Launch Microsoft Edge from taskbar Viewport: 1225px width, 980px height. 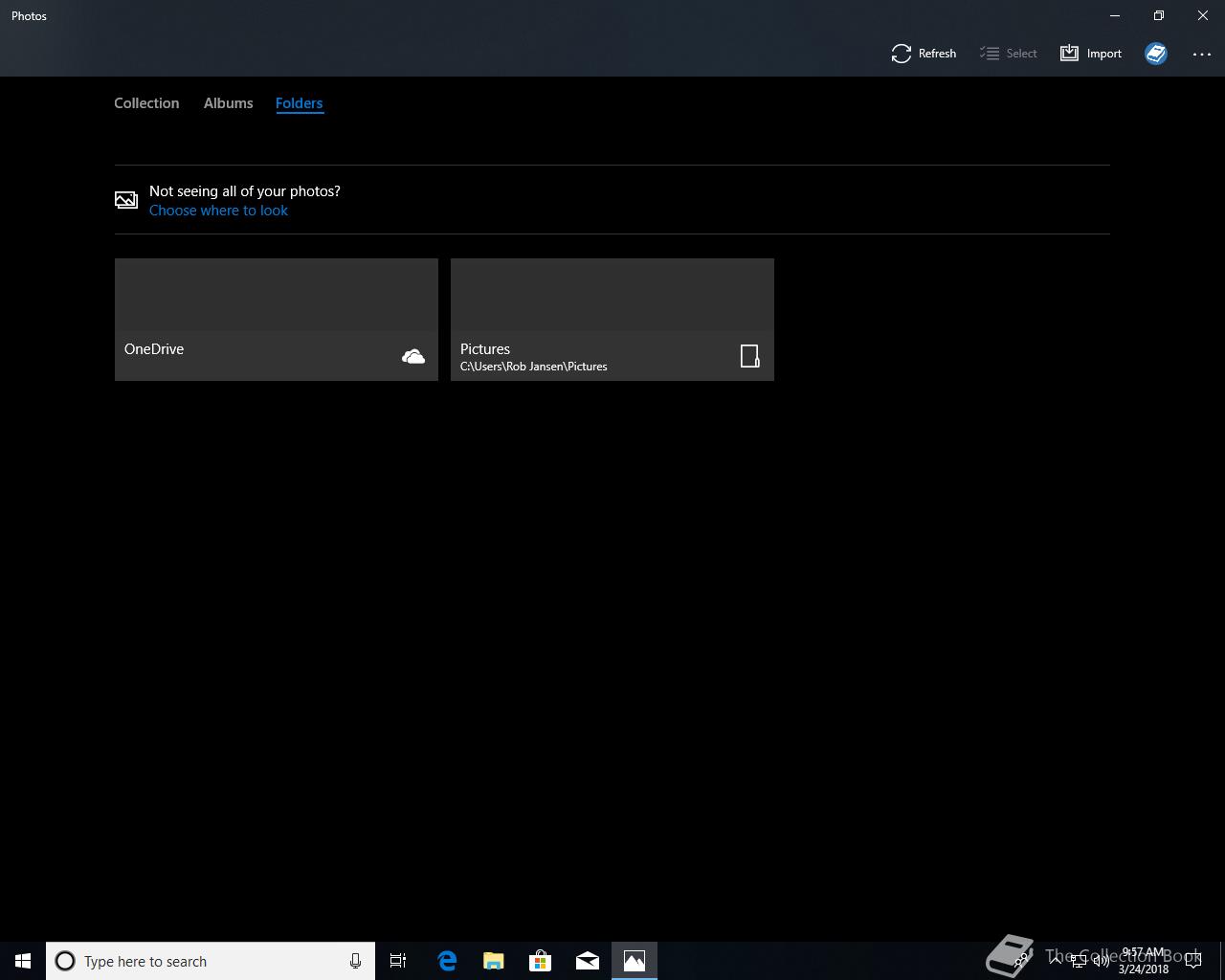point(447,961)
